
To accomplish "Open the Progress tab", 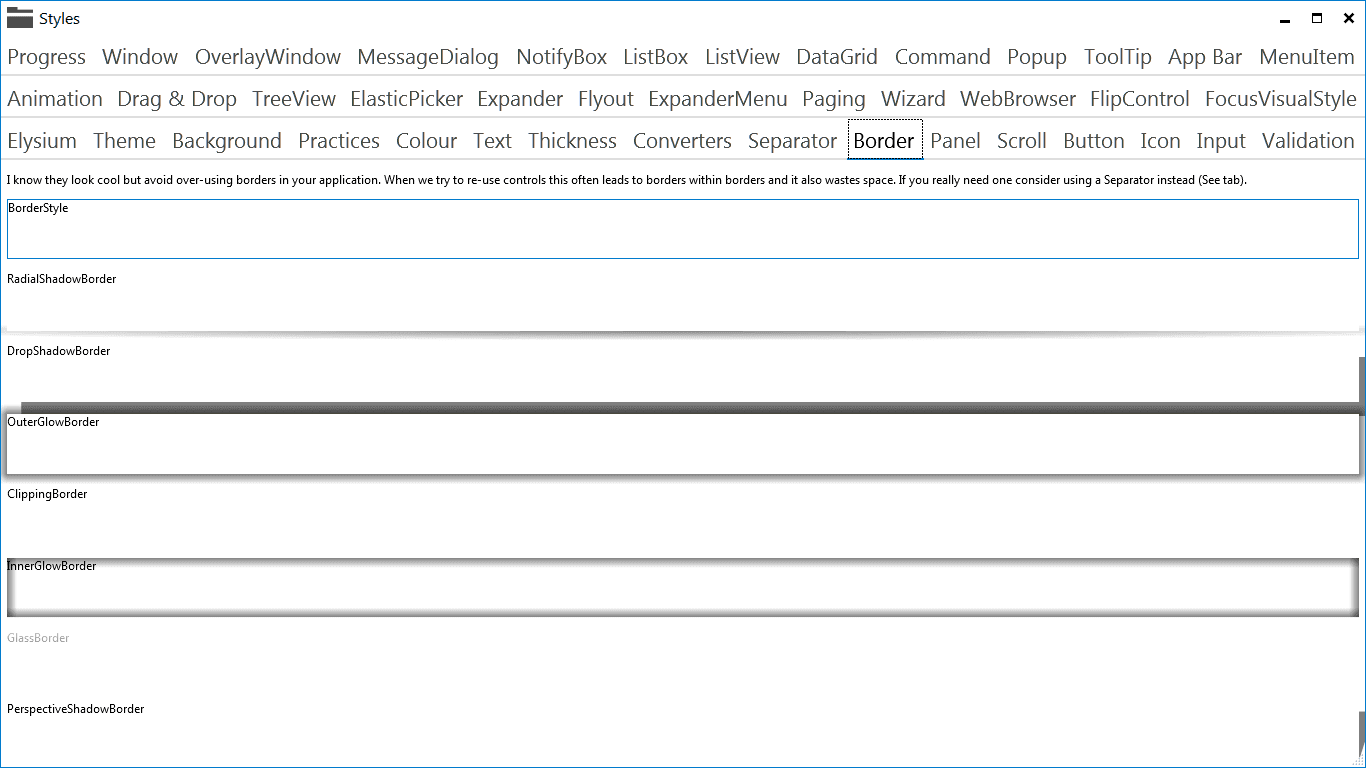I will pyautogui.click(x=46, y=57).
